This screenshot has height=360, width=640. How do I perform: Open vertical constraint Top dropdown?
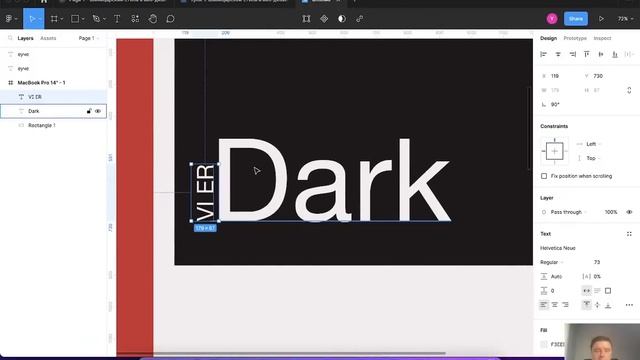click(593, 158)
